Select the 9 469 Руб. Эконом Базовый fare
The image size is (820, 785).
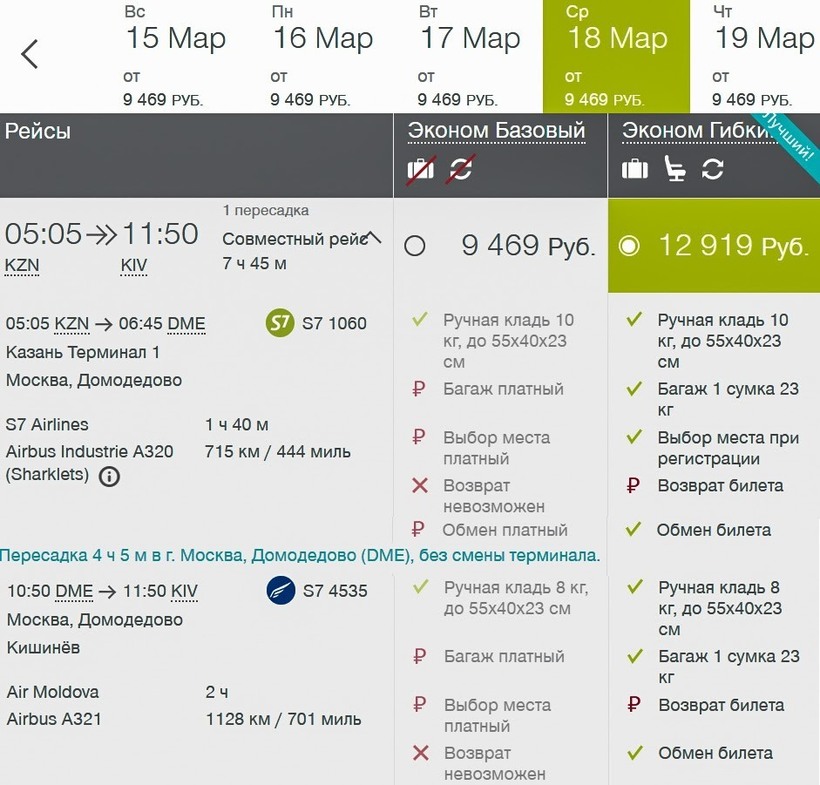pyautogui.click(x=415, y=246)
